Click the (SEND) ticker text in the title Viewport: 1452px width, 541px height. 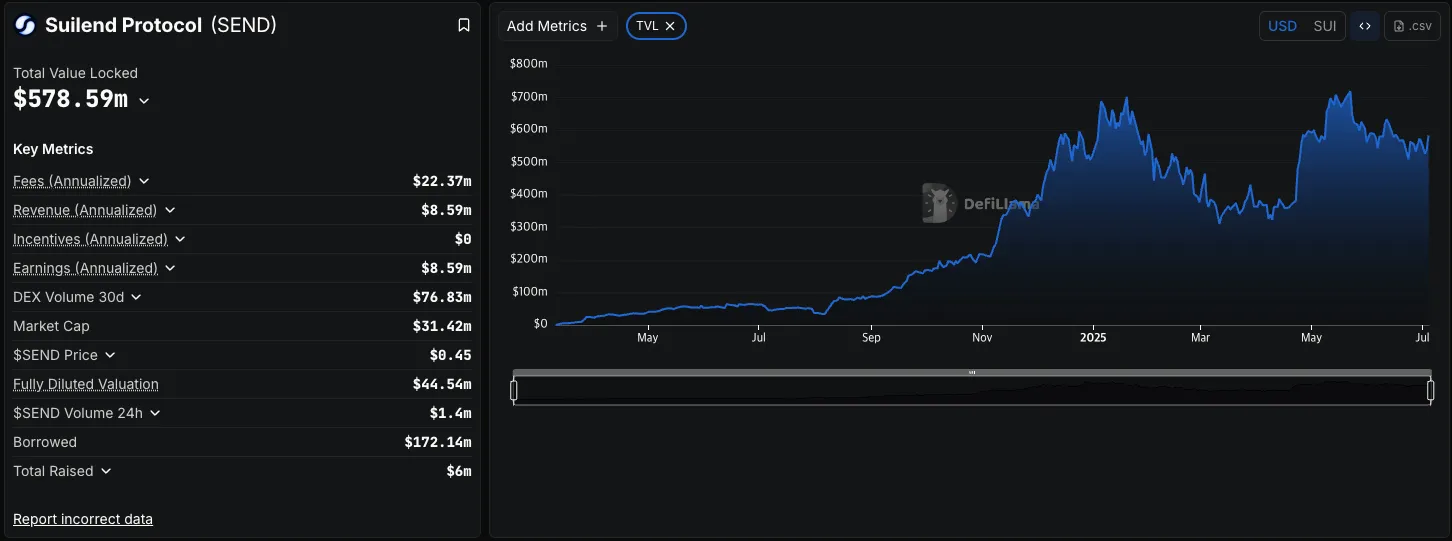coord(243,26)
